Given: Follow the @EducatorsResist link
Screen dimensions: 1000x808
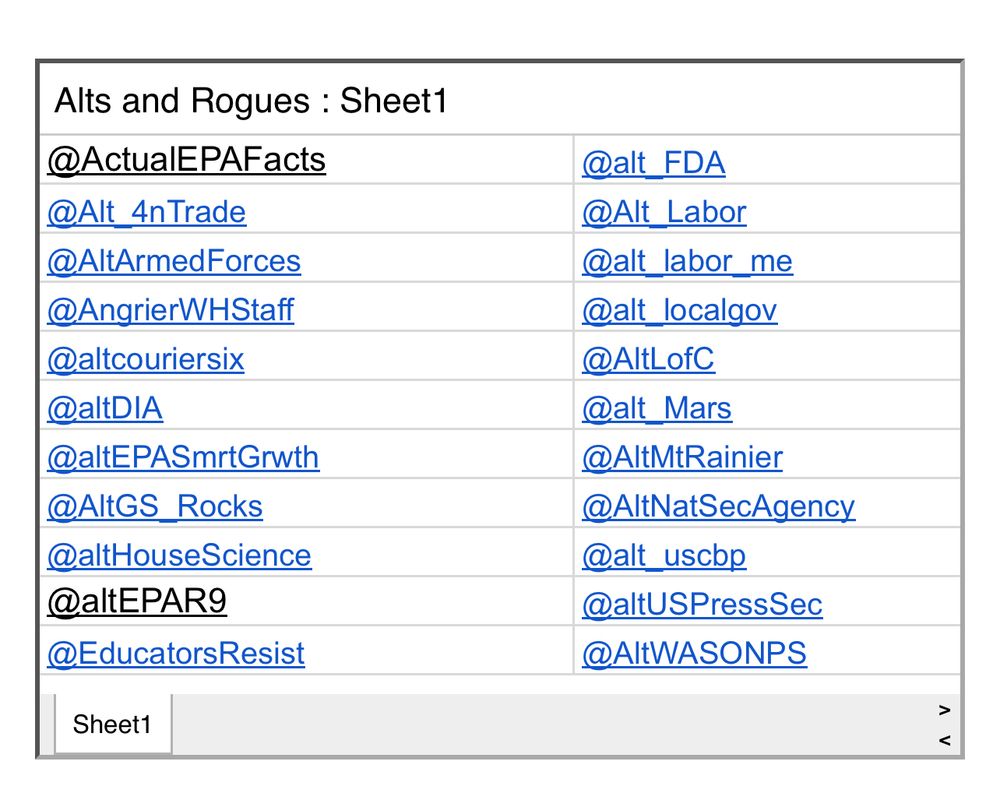Looking at the screenshot, I should [x=176, y=654].
